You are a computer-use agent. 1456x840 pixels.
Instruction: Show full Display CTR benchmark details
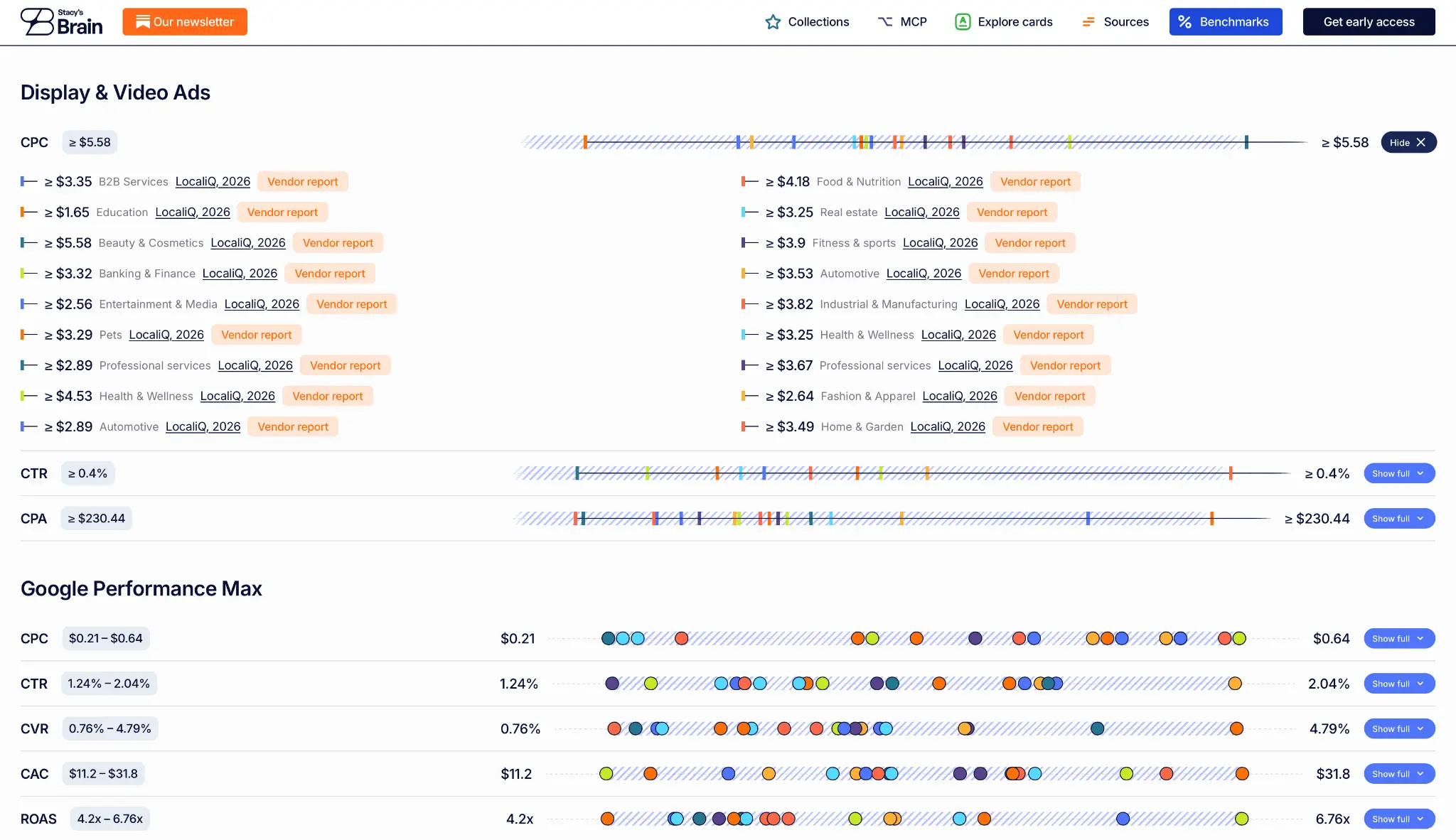(x=1399, y=473)
